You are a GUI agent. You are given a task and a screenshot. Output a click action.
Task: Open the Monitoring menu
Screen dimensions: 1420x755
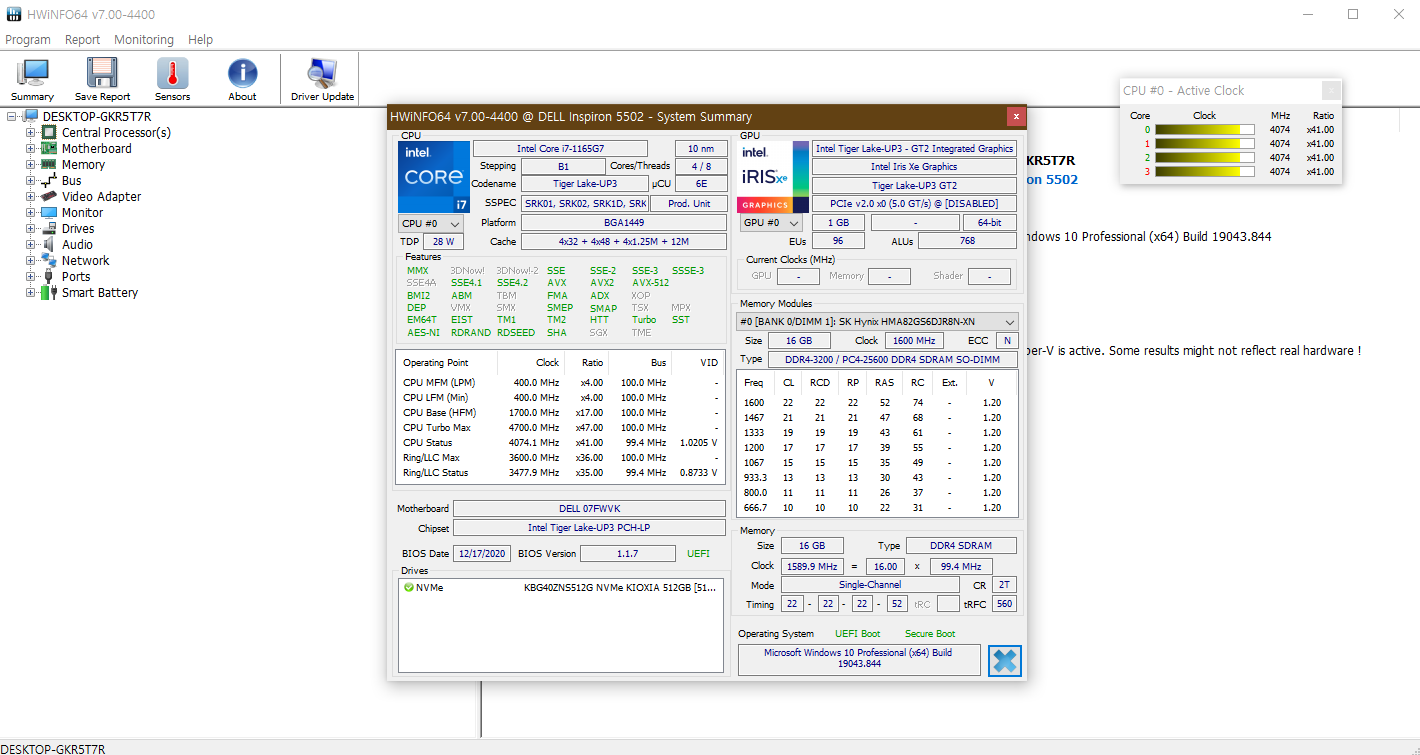pyautogui.click(x=144, y=40)
